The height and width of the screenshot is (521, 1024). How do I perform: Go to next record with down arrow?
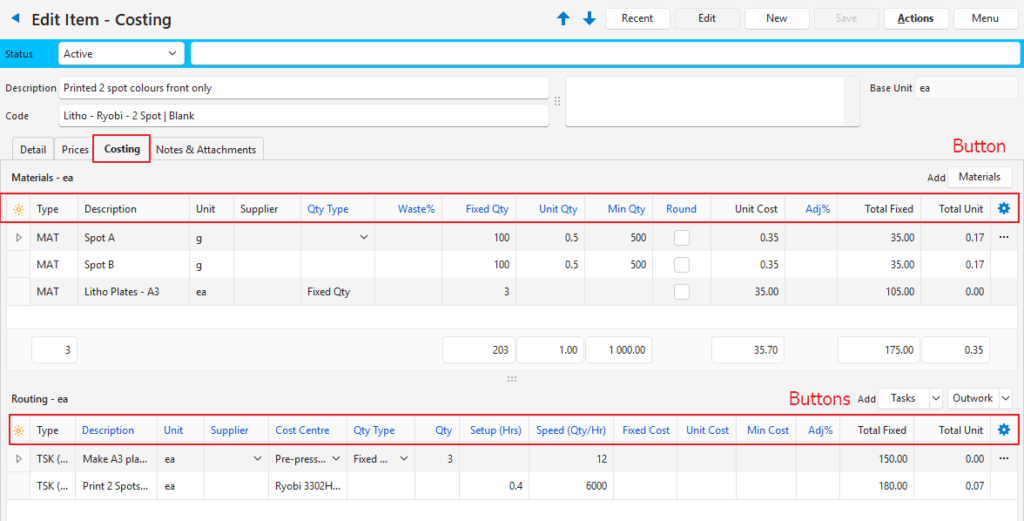pyautogui.click(x=589, y=19)
